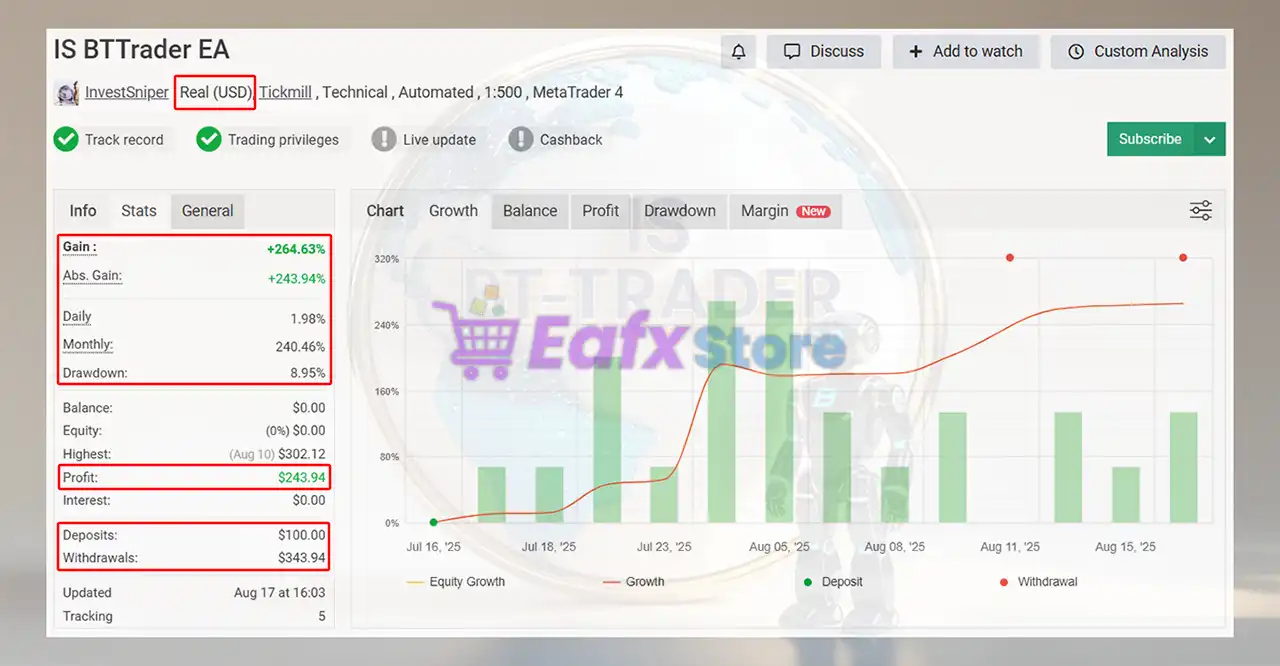1280x666 pixels.
Task: Toggle Deposit legend series
Action: point(833,582)
